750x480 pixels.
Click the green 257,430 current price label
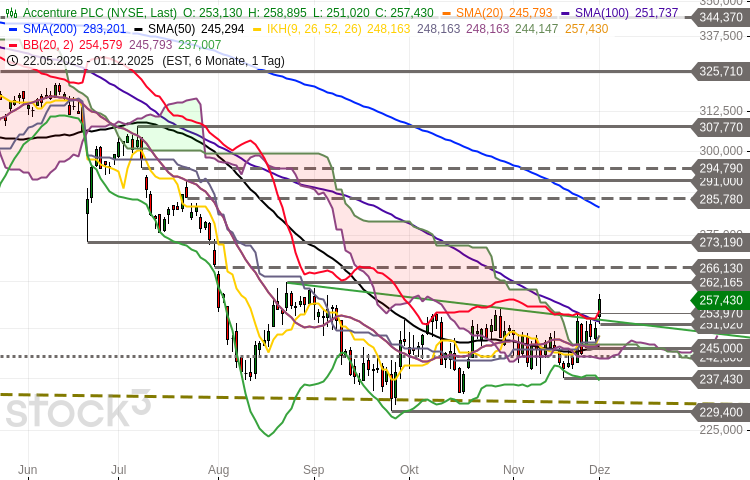[718, 300]
